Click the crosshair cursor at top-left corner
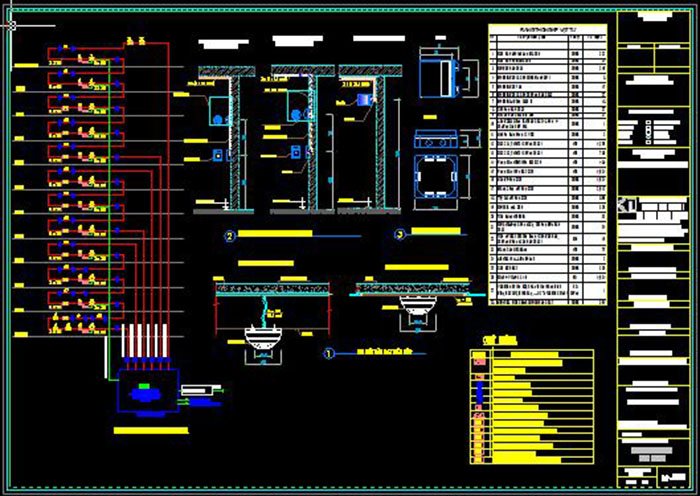This screenshot has width=700, height=496. pyautogui.click(x=11, y=27)
